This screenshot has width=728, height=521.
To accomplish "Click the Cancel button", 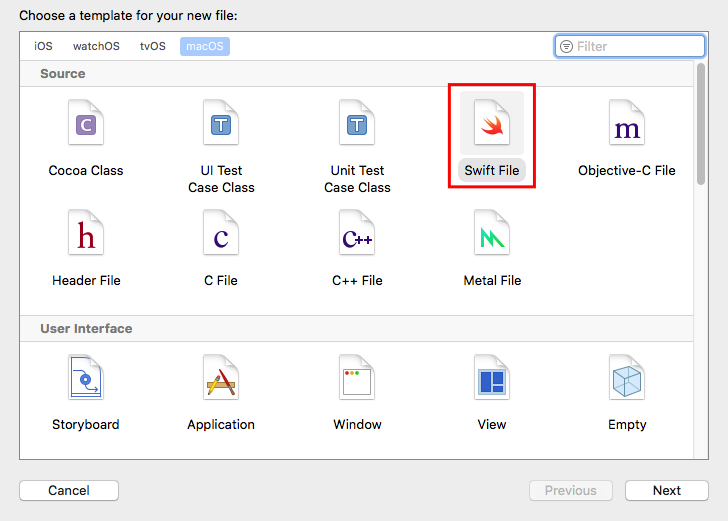I will pyautogui.click(x=69, y=490).
